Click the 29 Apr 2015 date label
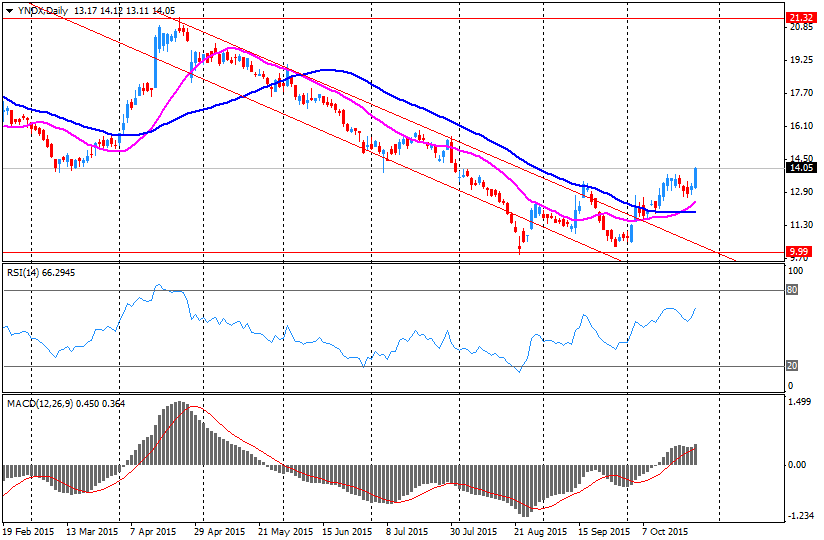Image resolution: width=824 pixels, height=540 pixels. tap(220, 532)
